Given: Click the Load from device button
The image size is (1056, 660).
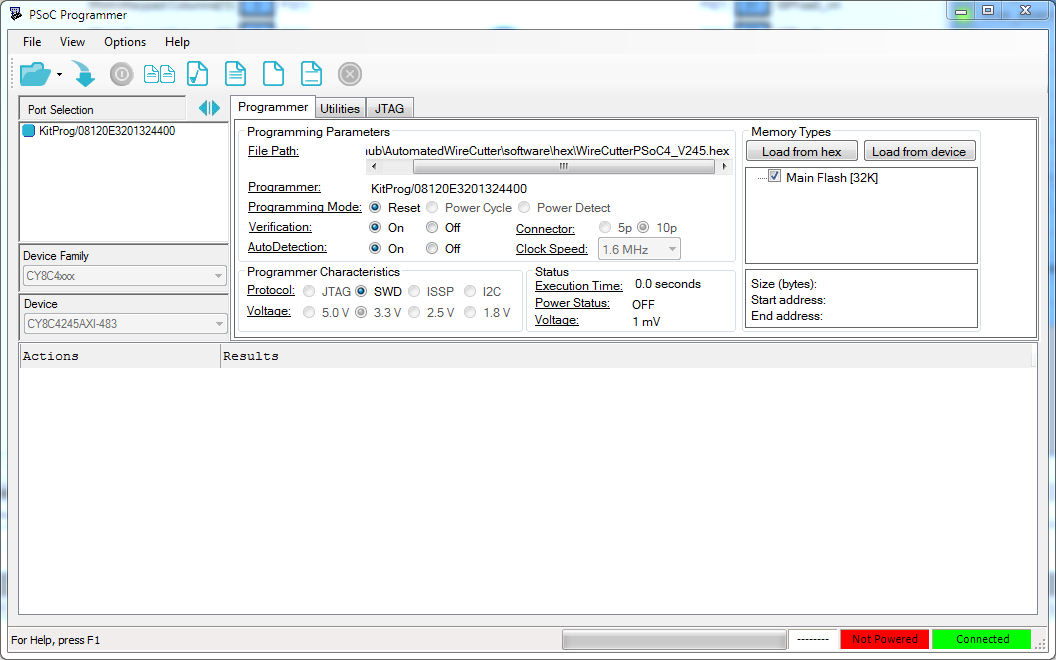Looking at the screenshot, I should coord(919,152).
